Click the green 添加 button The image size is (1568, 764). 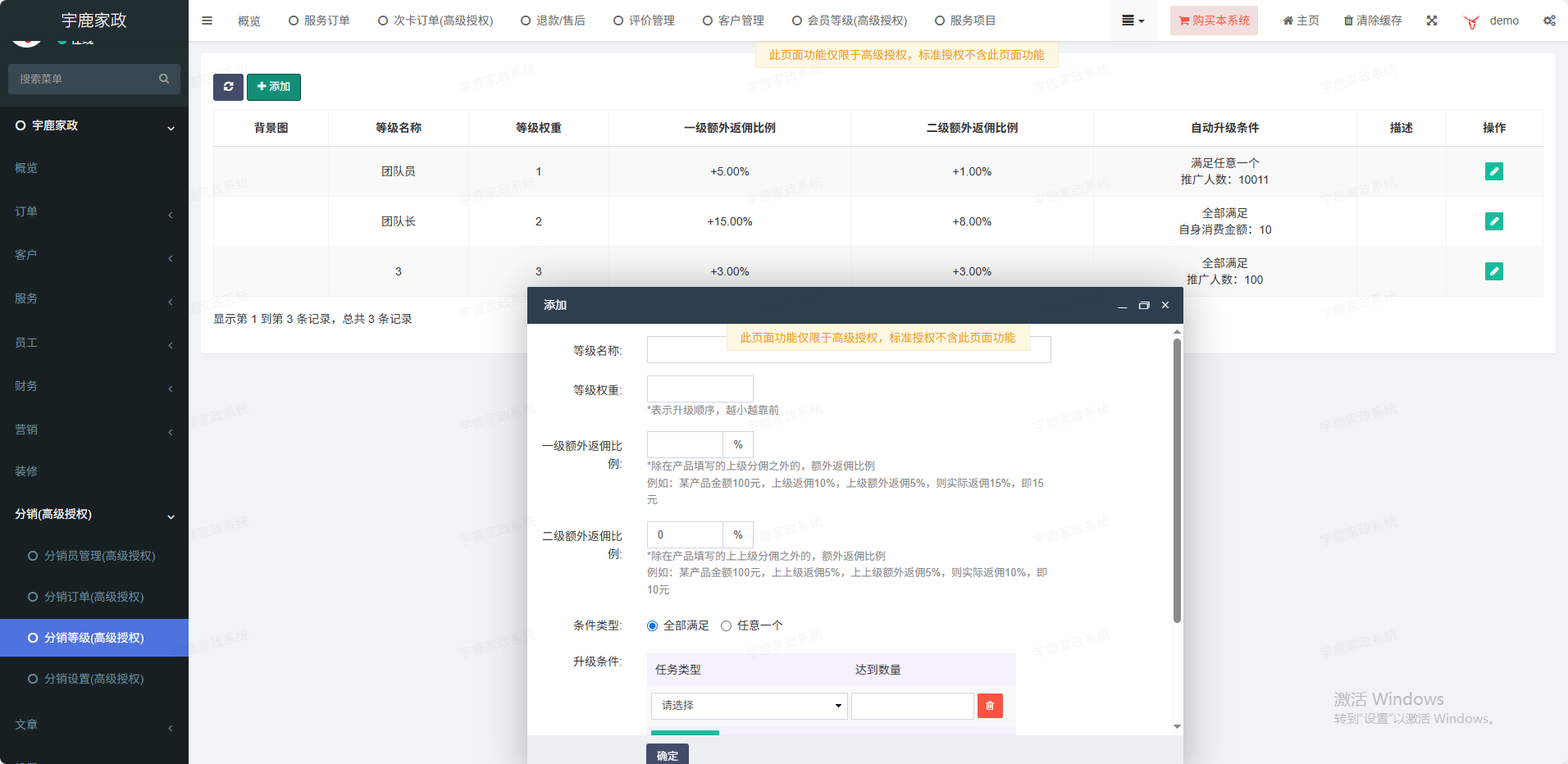(274, 87)
